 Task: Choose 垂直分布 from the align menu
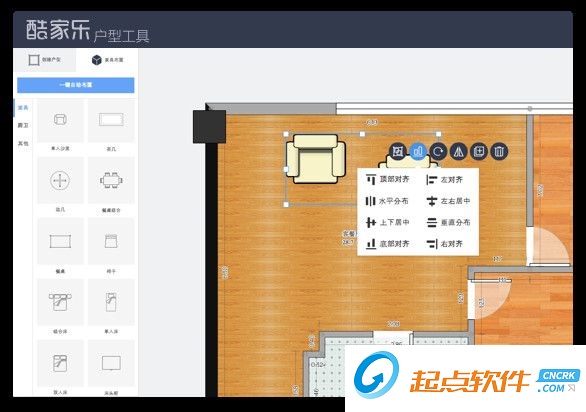pos(448,222)
